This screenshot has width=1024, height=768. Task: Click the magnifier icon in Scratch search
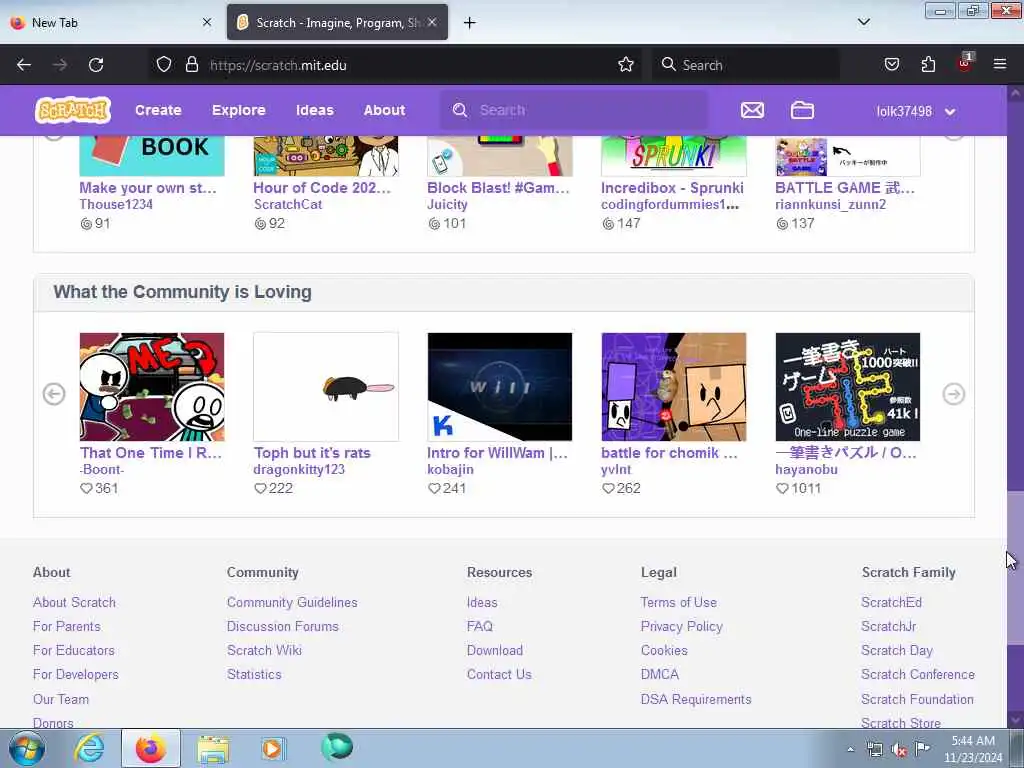pyautogui.click(x=460, y=110)
